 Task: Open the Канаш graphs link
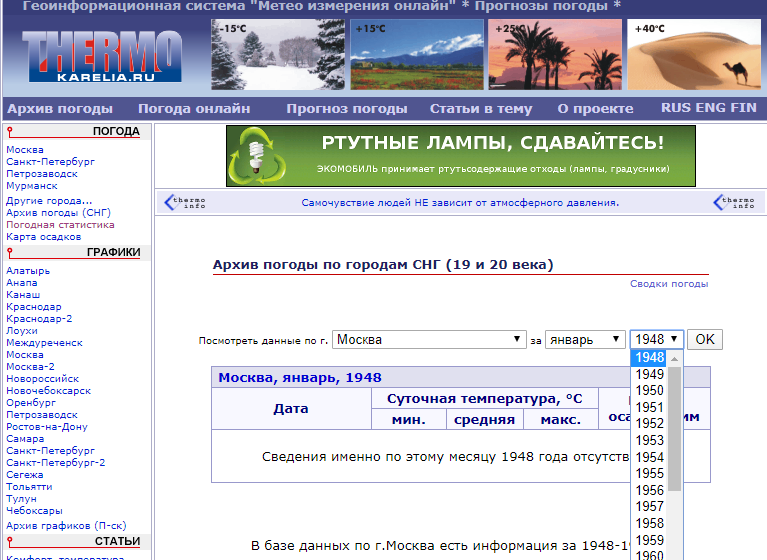[23, 294]
